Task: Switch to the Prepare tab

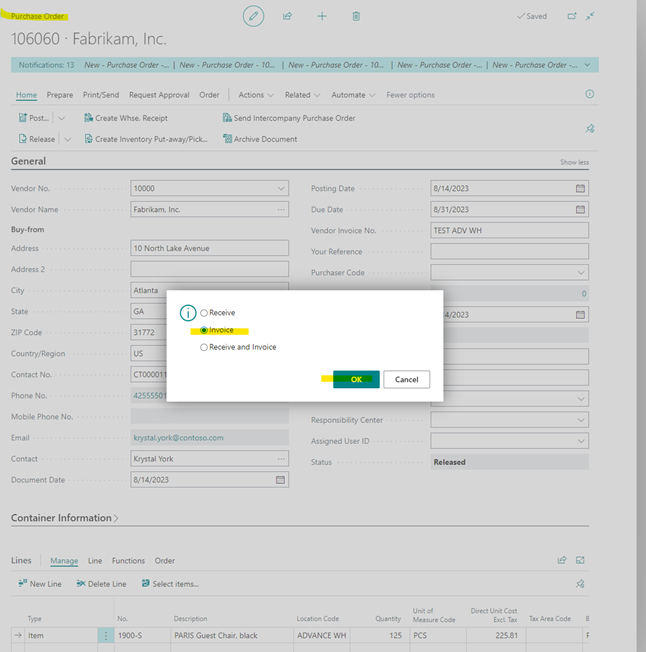Action: tap(60, 95)
